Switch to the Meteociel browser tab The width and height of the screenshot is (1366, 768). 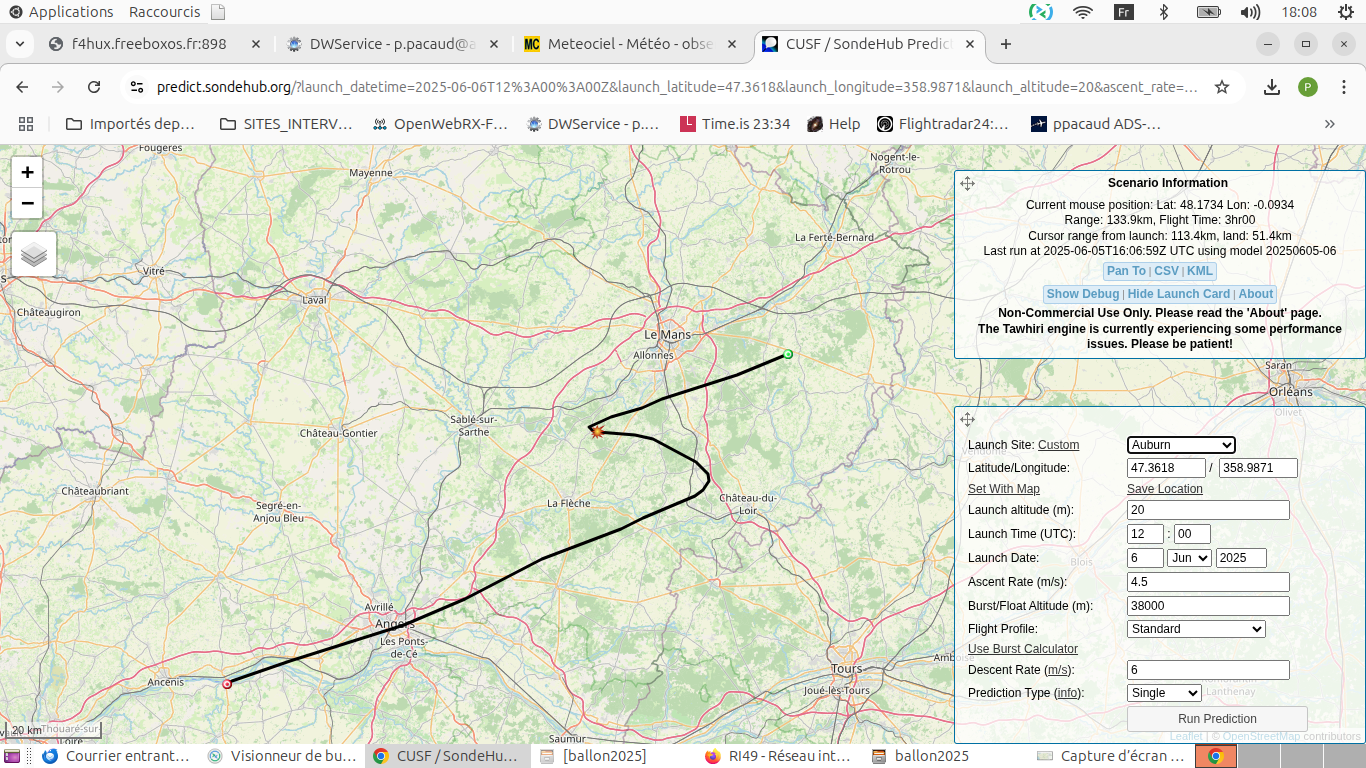pos(631,44)
